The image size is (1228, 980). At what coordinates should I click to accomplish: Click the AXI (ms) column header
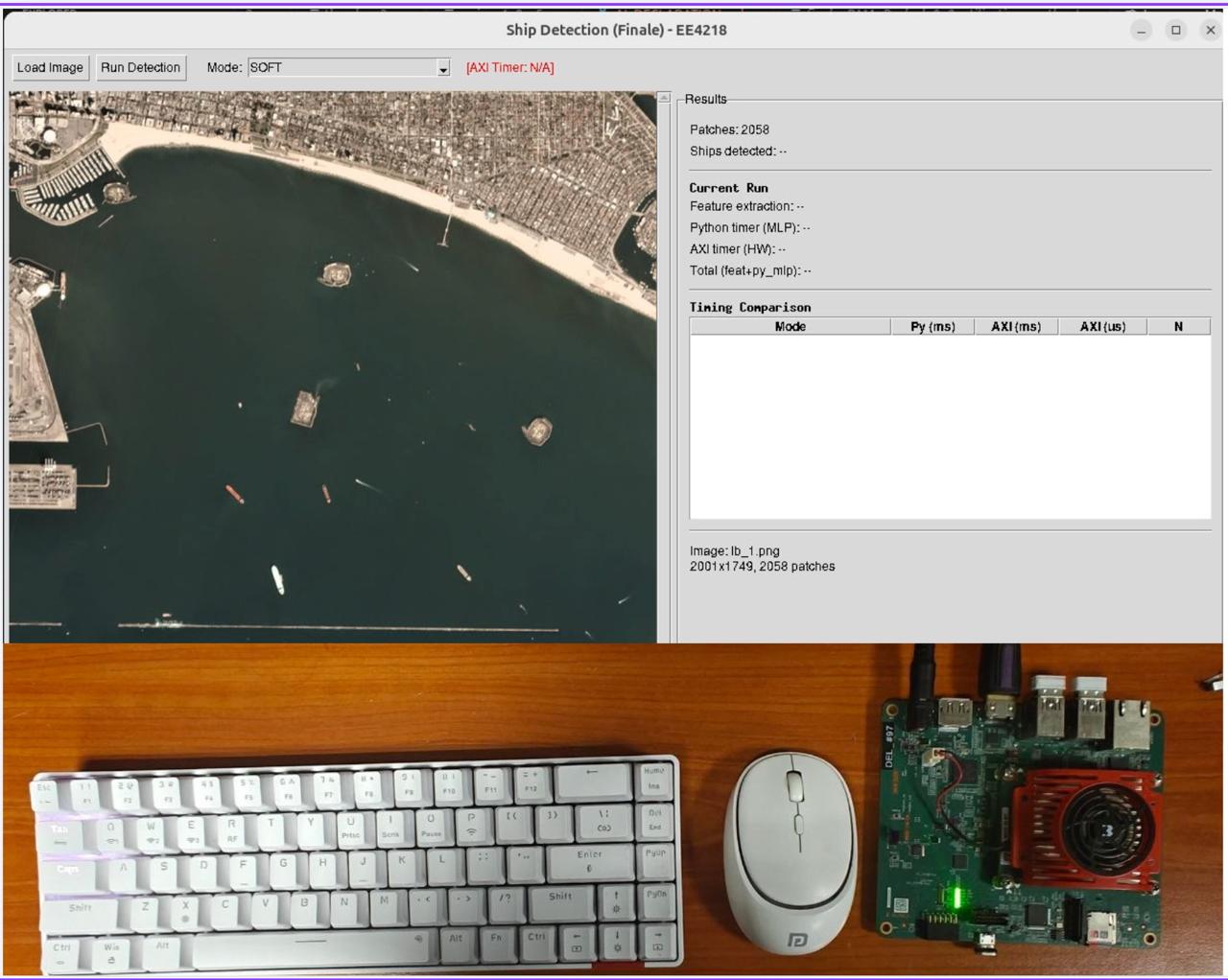(x=1016, y=327)
